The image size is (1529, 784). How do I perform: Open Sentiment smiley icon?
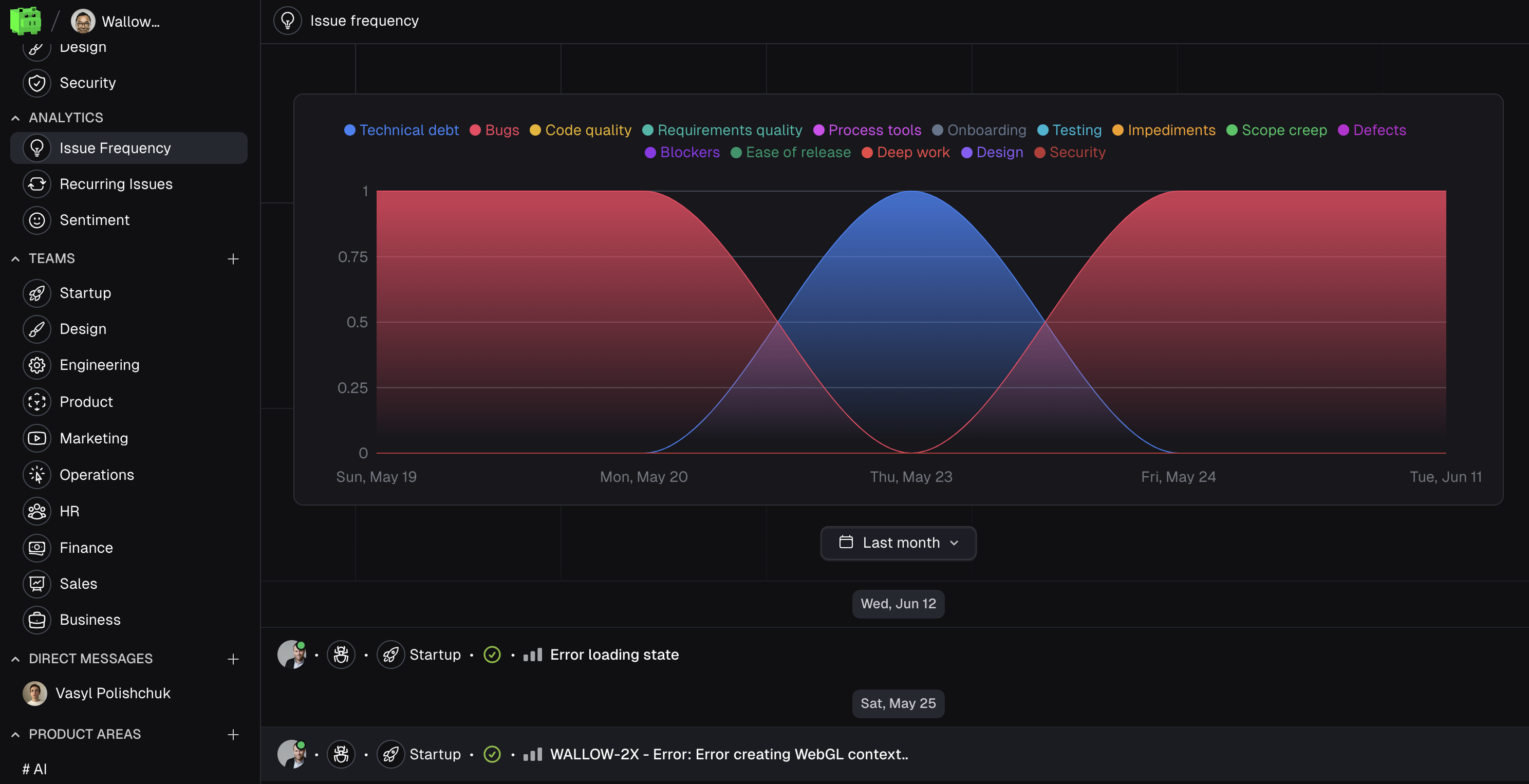(37, 220)
